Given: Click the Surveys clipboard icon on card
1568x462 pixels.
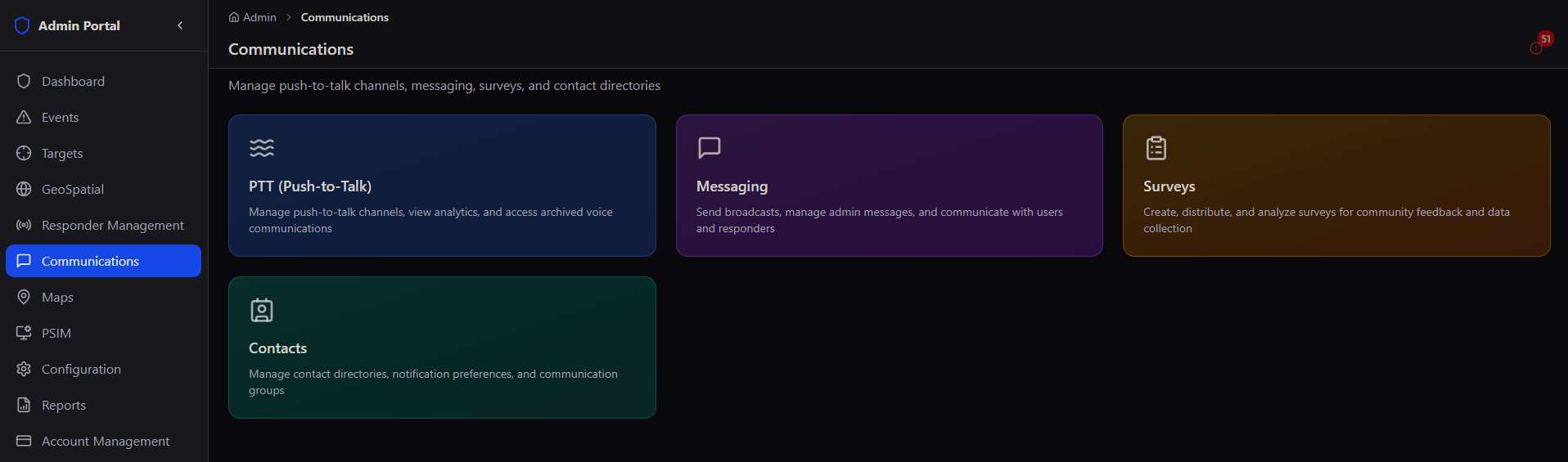Looking at the screenshot, I should click(1156, 148).
